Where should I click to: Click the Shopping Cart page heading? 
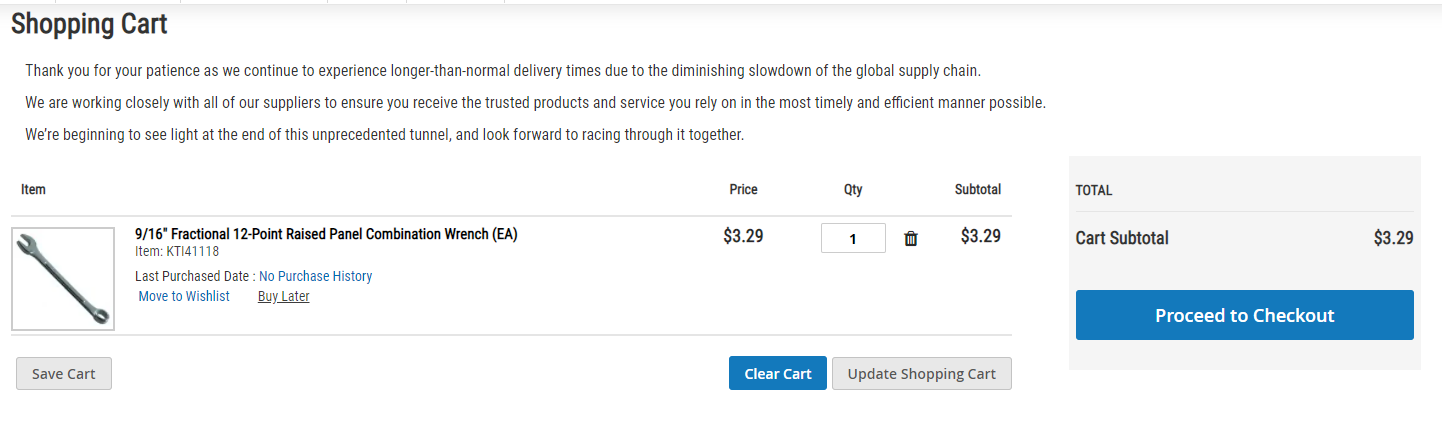[89, 24]
